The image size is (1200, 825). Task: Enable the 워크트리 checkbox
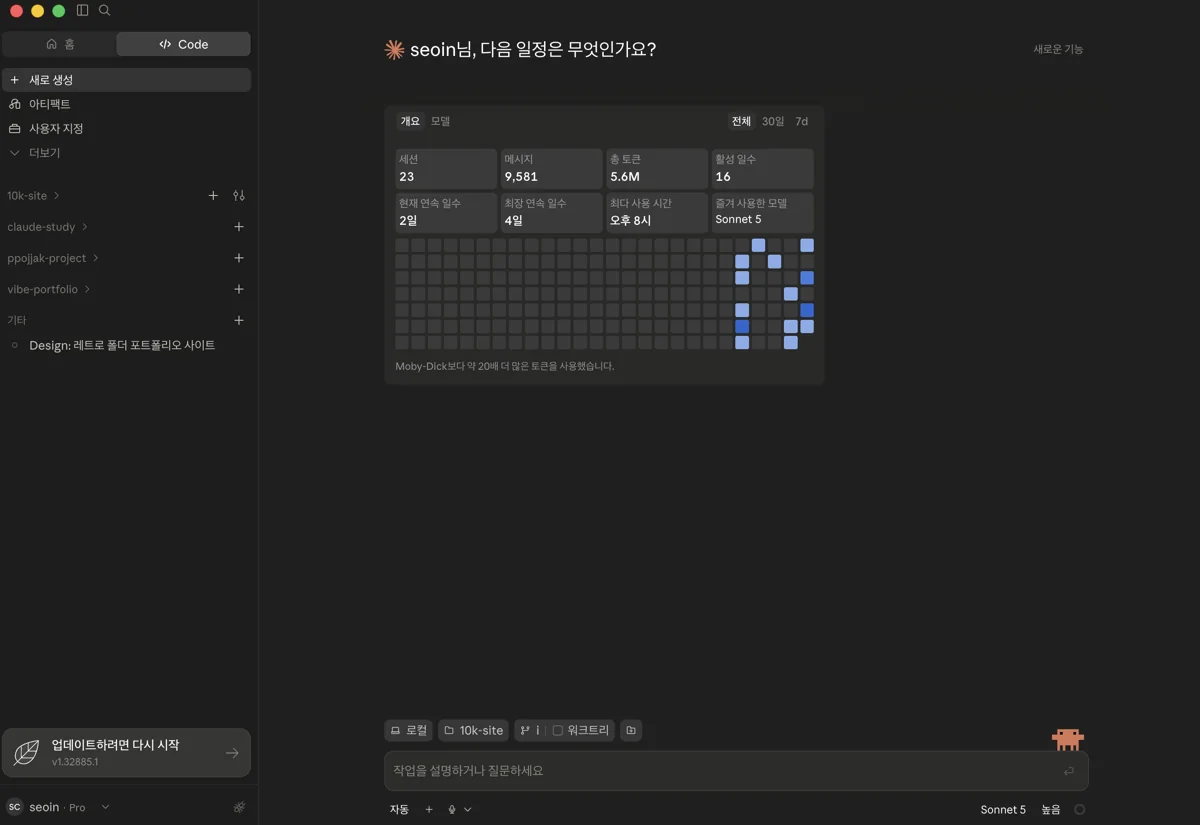coord(558,730)
